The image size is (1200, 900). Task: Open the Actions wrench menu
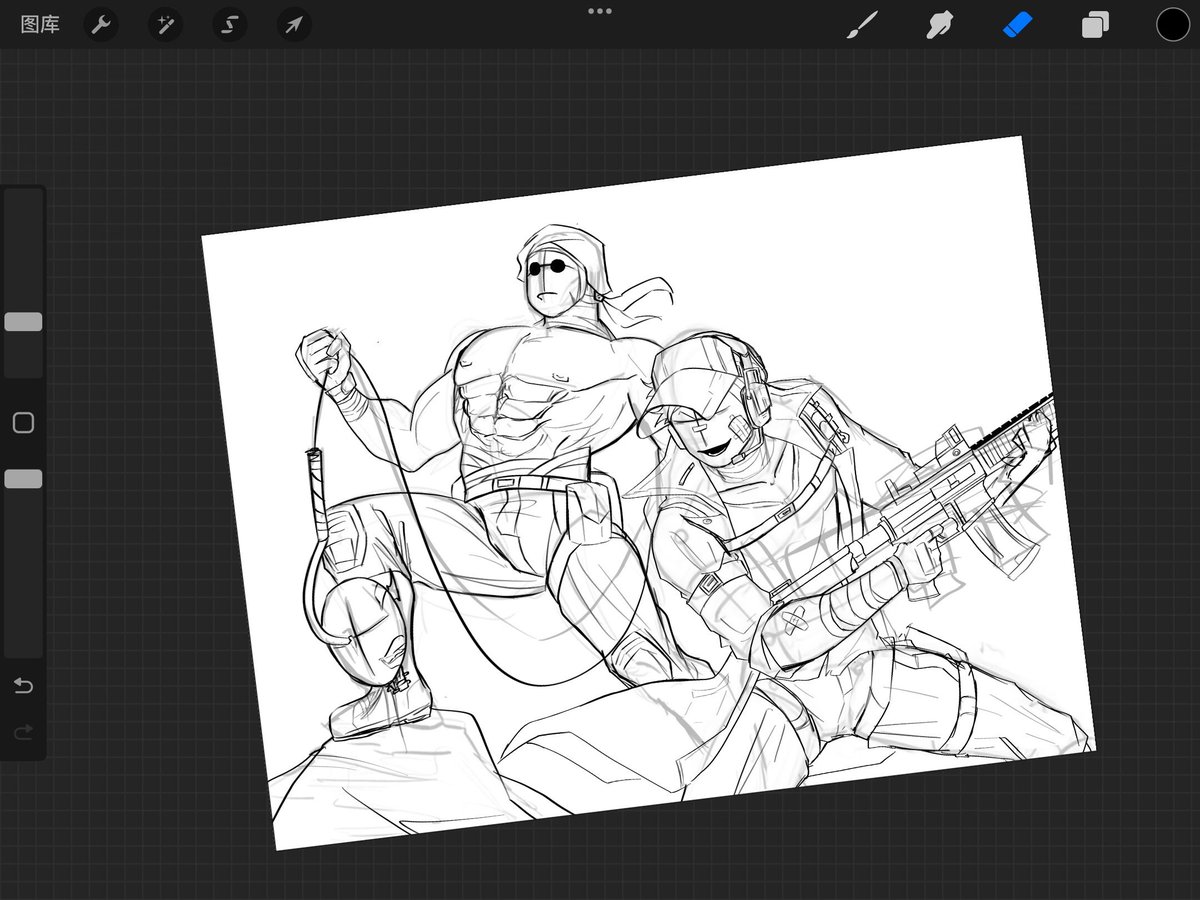[x=100, y=25]
